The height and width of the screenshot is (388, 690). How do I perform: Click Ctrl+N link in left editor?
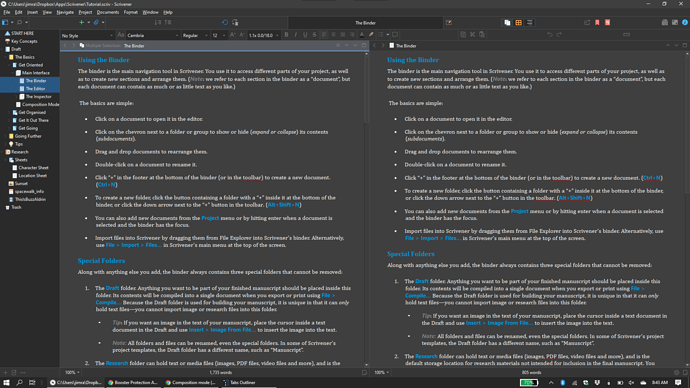[x=107, y=185]
